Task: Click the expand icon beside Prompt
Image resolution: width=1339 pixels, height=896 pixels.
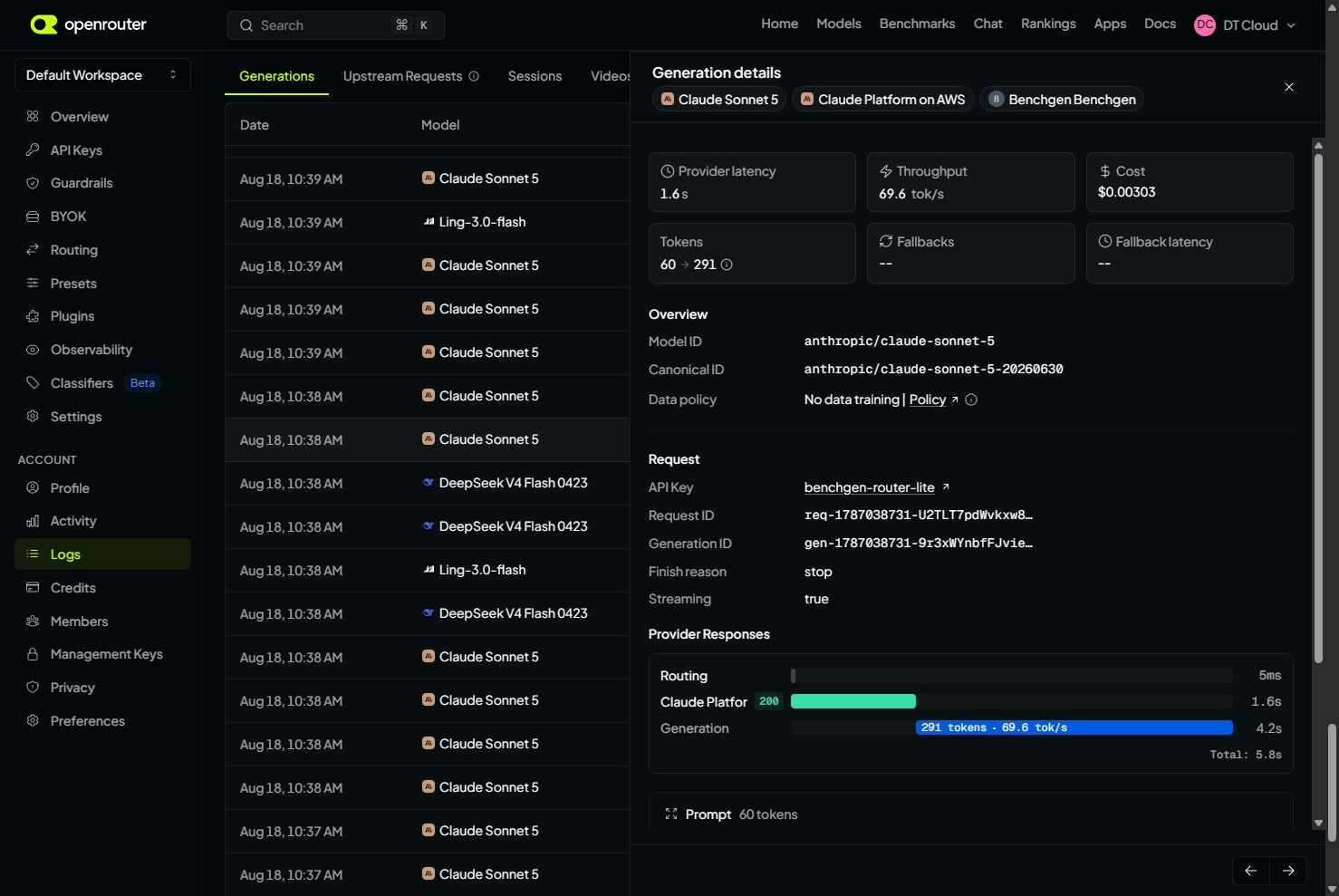Action: click(671, 814)
